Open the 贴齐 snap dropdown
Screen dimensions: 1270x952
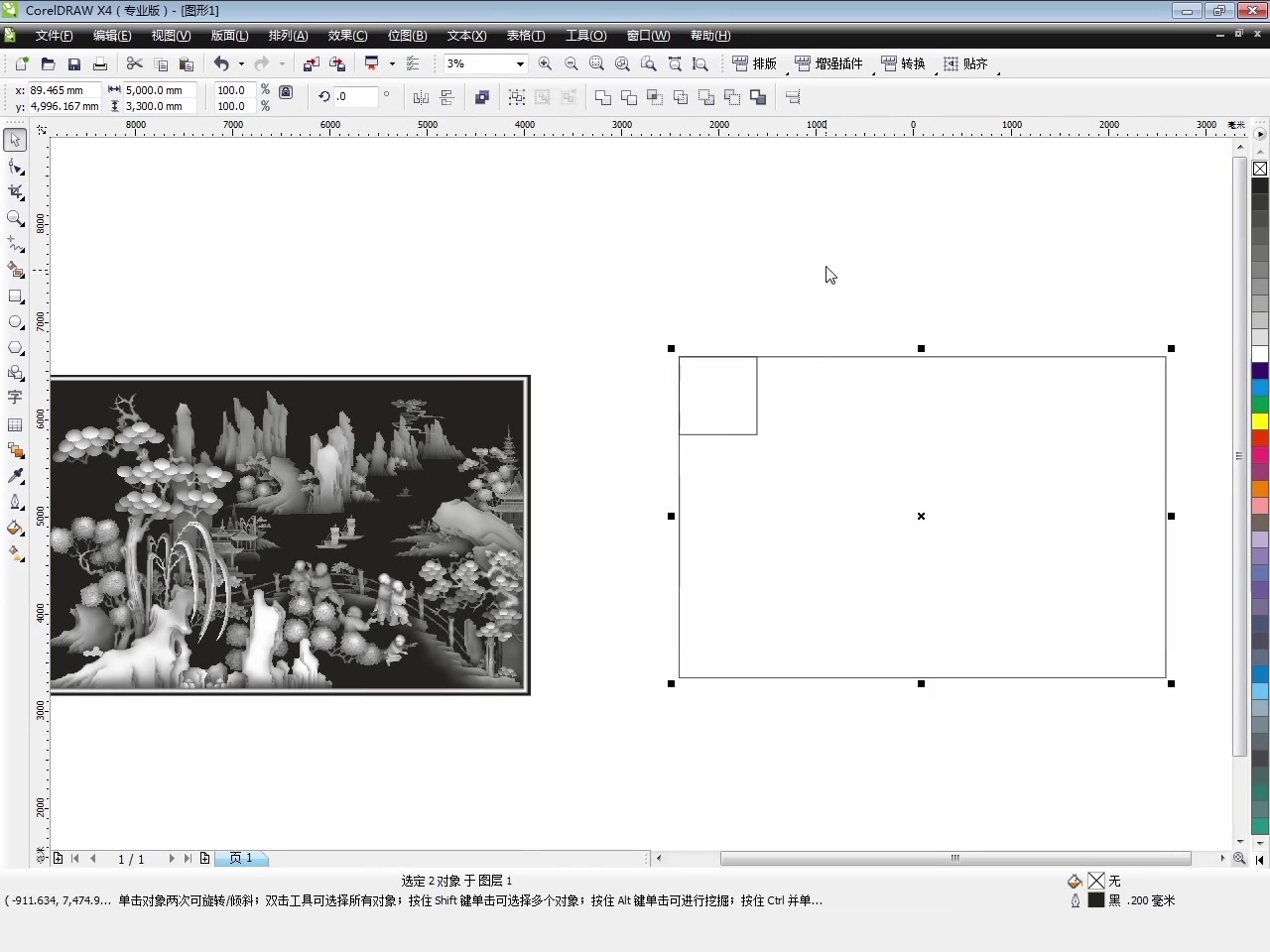pyautogui.click(x=965, y=63)
